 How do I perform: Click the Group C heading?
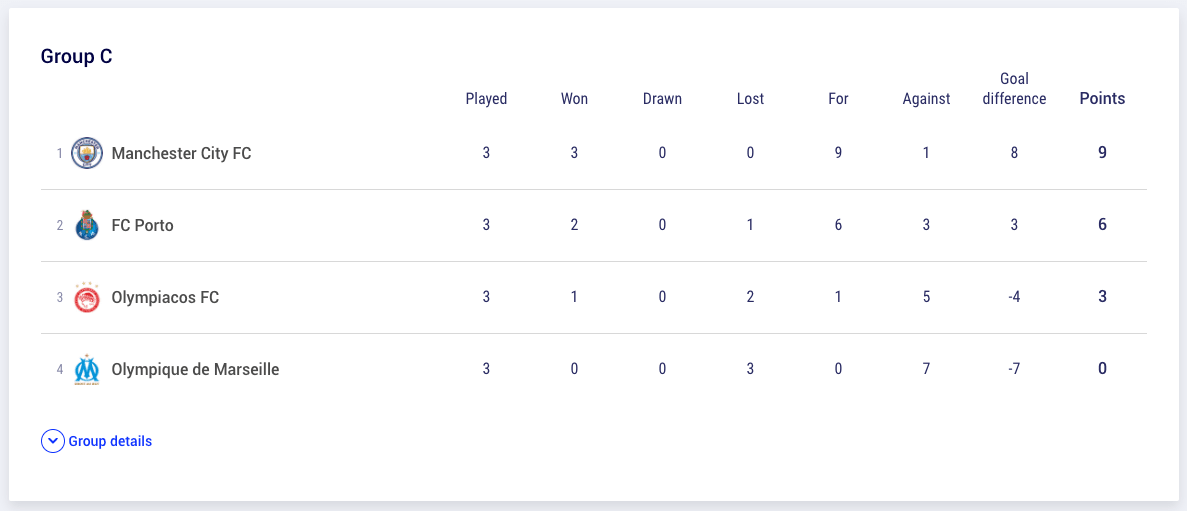click(76, 57)
